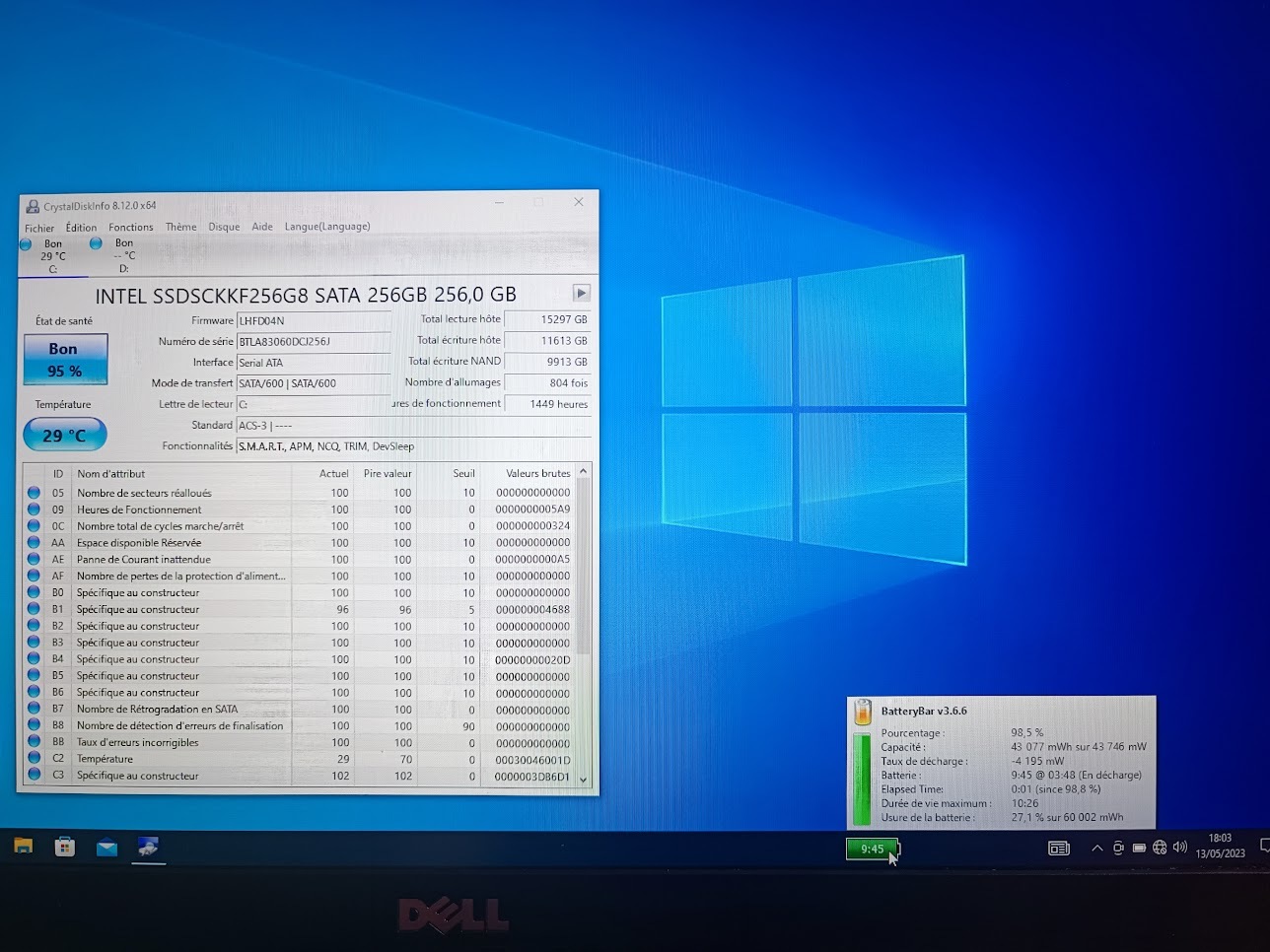Click the power-on count value 804 fois
Viewport: 1270px width, 952px height.
[547, 382]
